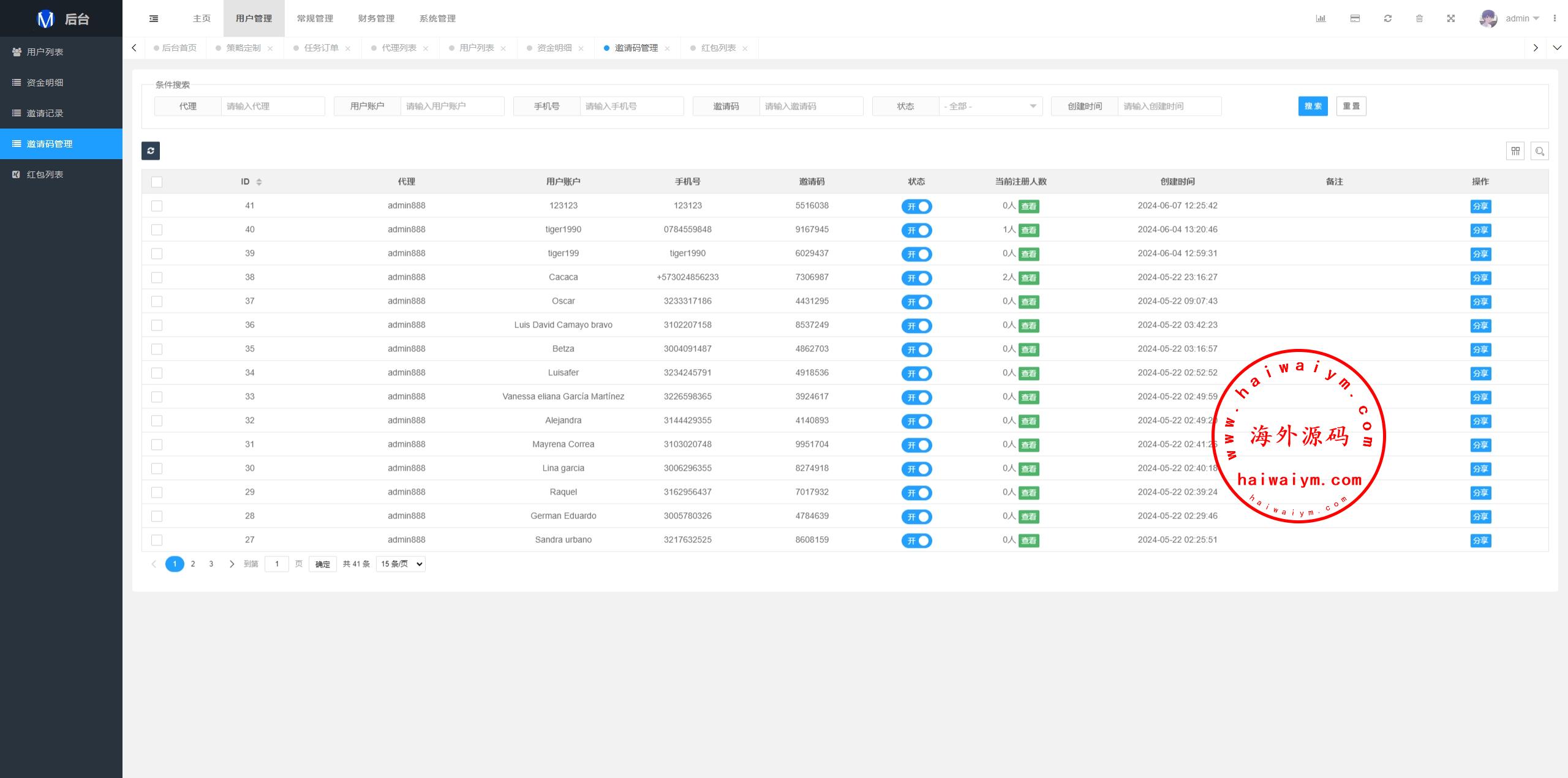Tick the select-all checkbox in the header
1568x778 pixels.
click(x=157, y=182)
